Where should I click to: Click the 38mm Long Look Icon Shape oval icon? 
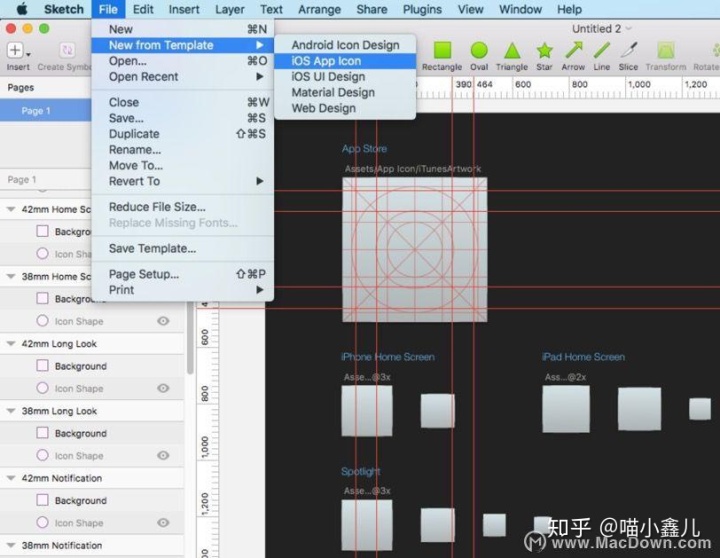click(42, 455)
